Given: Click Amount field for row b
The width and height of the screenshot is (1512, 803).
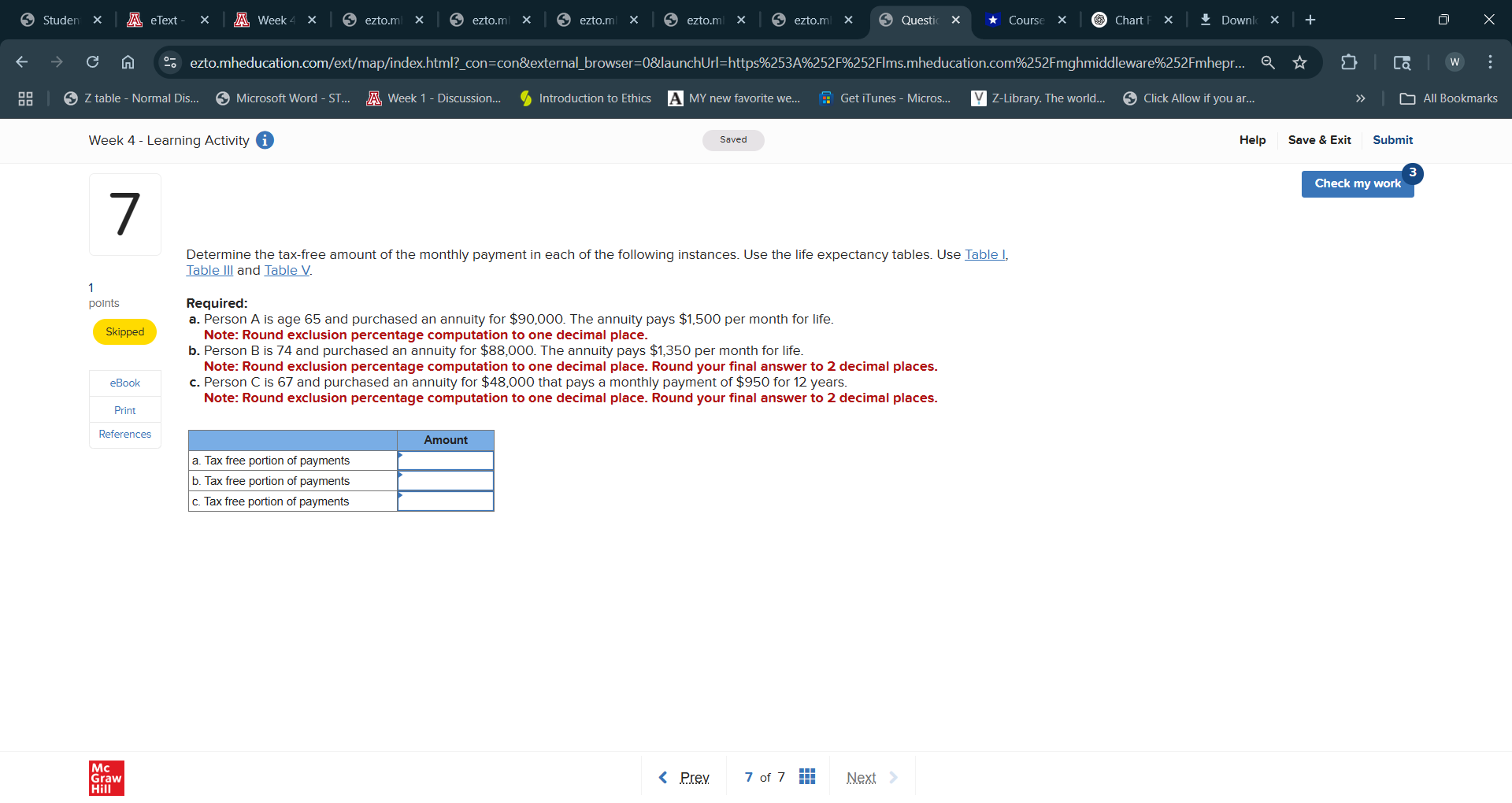Looking at the screenshot, I should pyautogui.click(x=446, y=481).
